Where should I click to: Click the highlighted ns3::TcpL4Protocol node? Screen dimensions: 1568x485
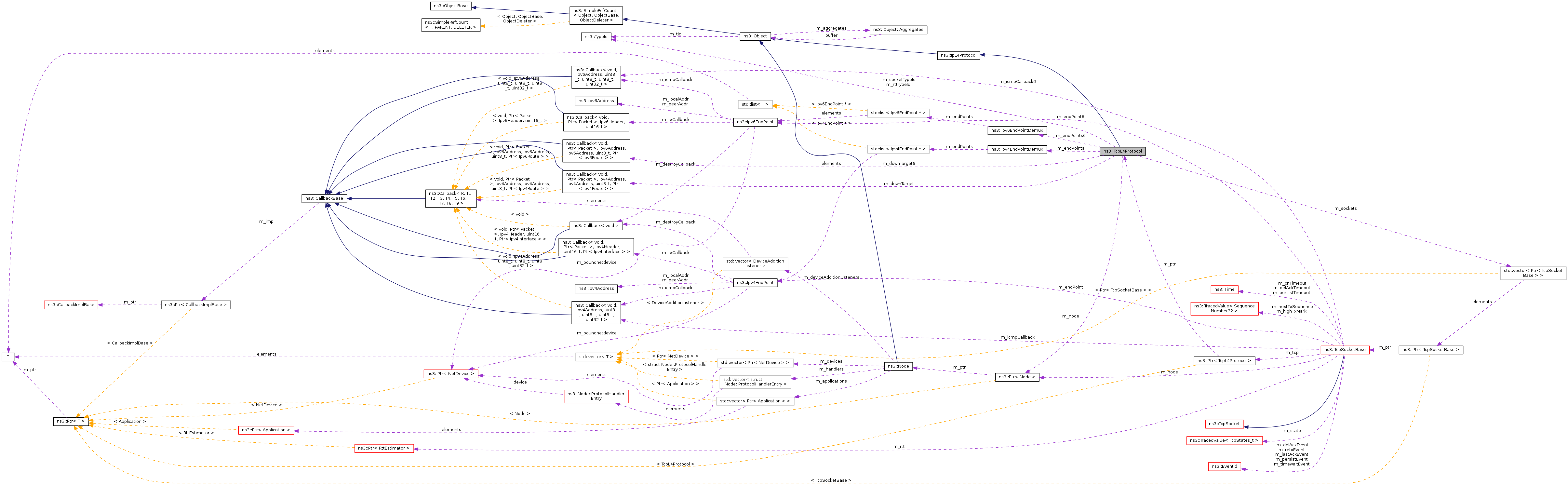click(x=1122, y=152)
